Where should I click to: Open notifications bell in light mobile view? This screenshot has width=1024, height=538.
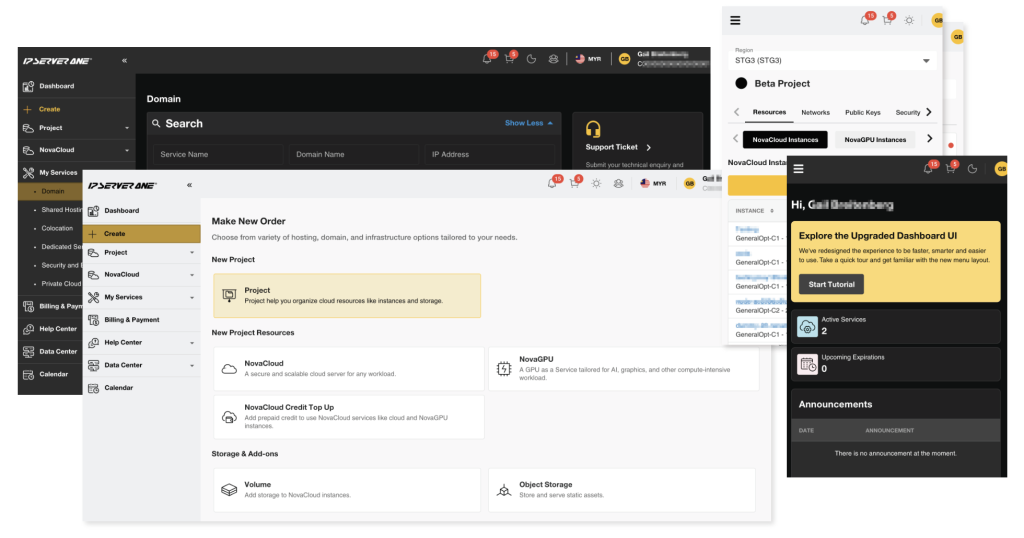[865, 20]
